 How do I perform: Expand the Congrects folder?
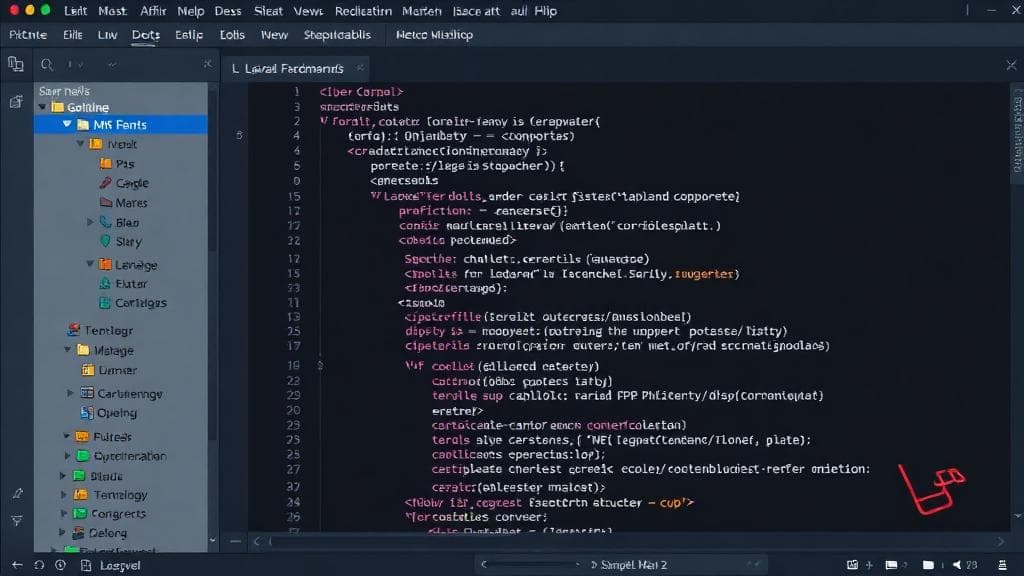pyautogui.click(x=63, y=514)
